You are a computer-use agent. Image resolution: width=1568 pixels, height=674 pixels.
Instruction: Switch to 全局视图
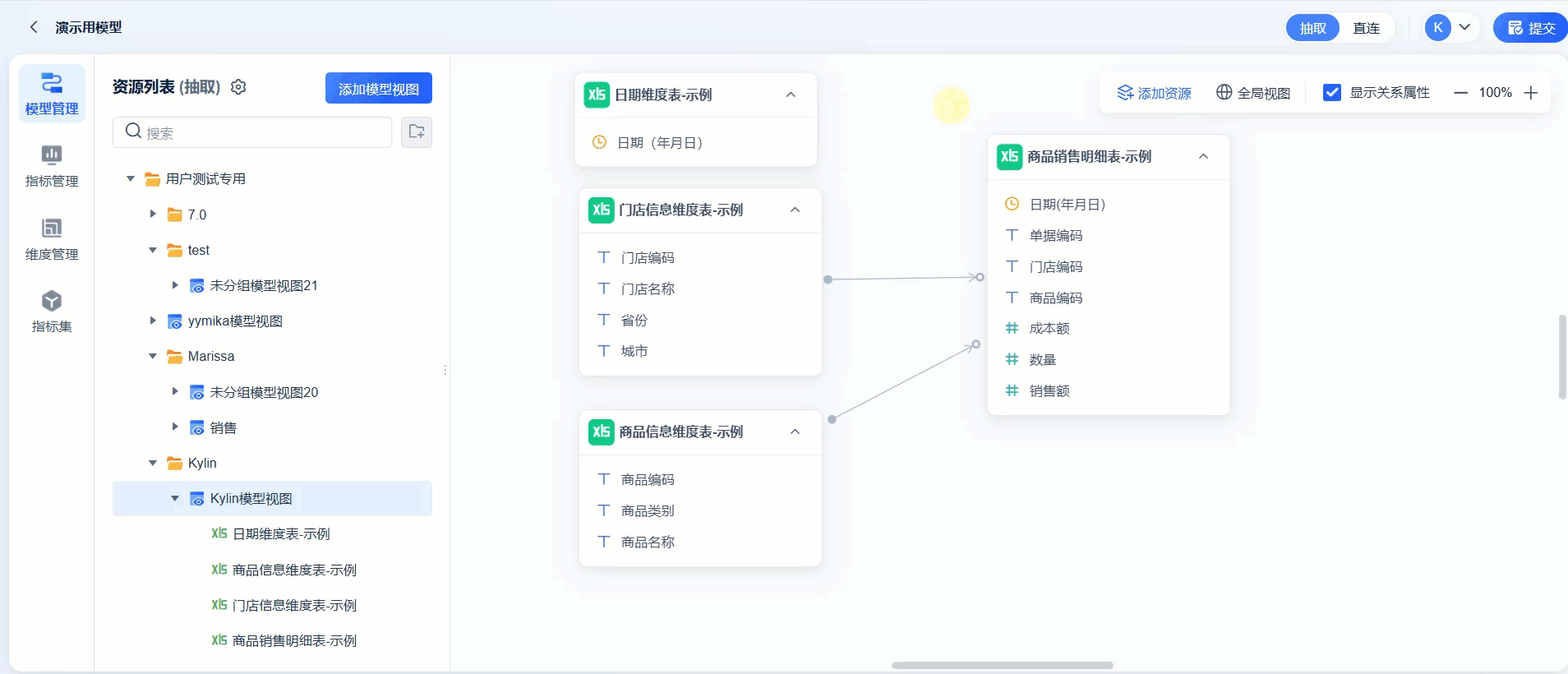click(x=1253, y=93)
